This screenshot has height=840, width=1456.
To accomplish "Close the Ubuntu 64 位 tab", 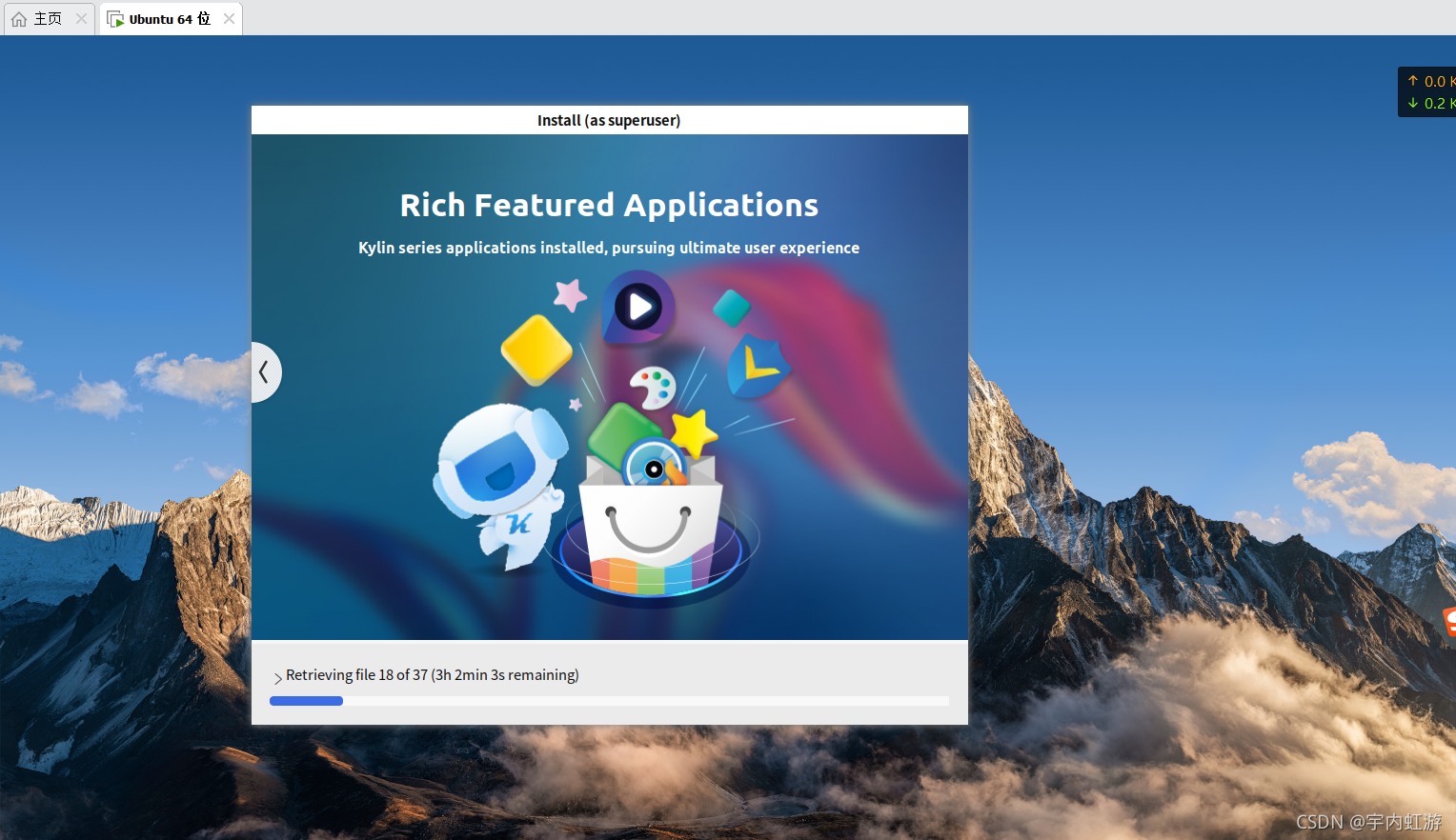I will coord(229,19).
